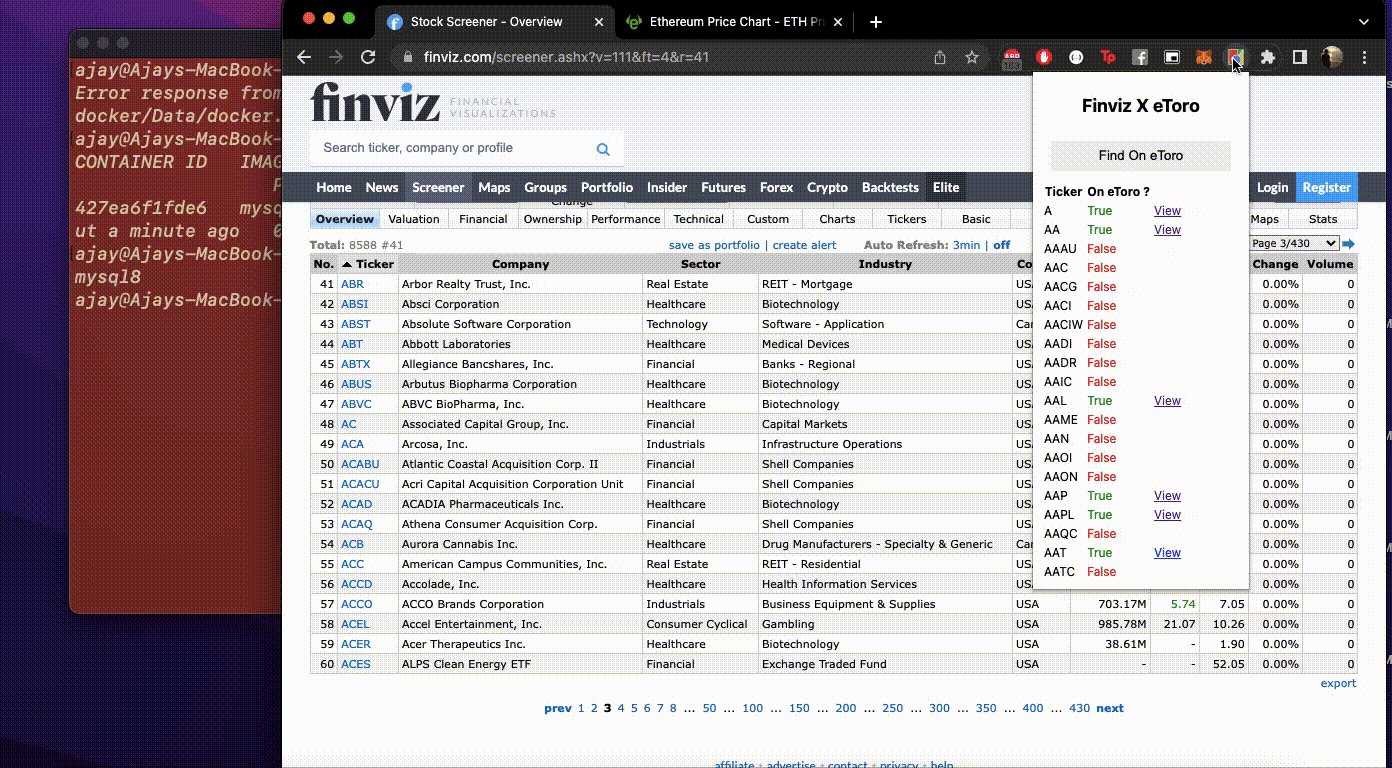The width and height of the screenshot is (1392, 768).
Task: Open the Extensions puzzle-piece menu
Action: (x=1268, y=58)
